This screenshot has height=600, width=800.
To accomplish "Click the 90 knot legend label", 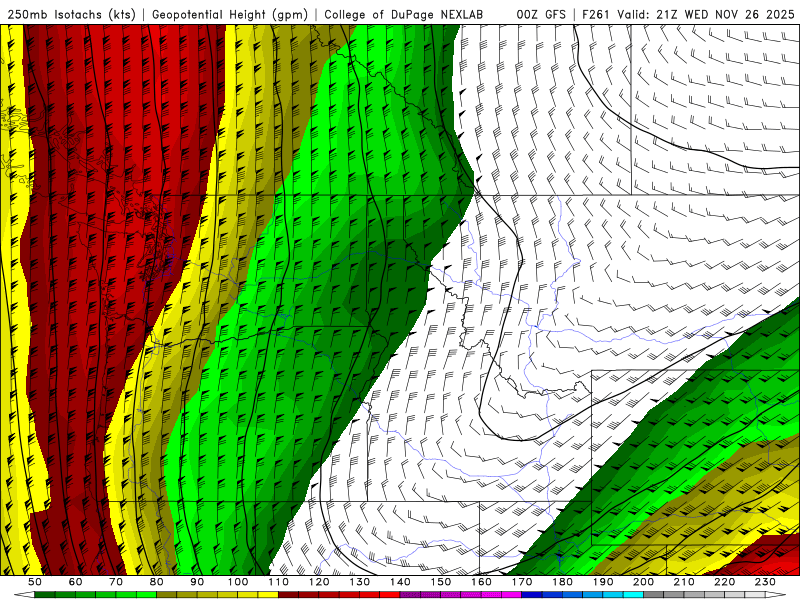I will [x=197, y=582].
